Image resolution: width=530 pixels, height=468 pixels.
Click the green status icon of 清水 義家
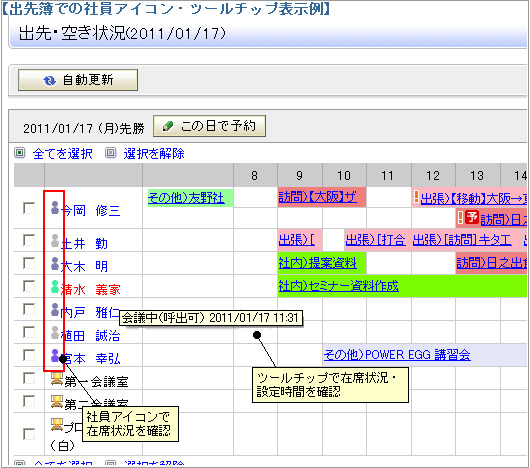[55, 287]
